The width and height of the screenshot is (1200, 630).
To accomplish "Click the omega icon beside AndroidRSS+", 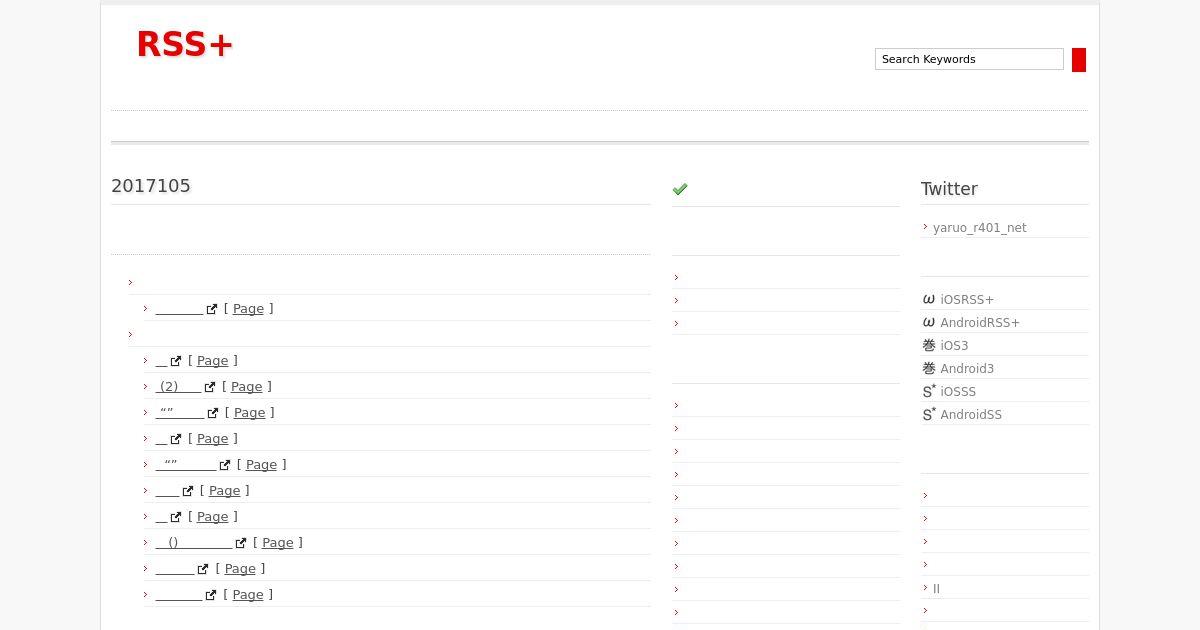I will point(929,322).
